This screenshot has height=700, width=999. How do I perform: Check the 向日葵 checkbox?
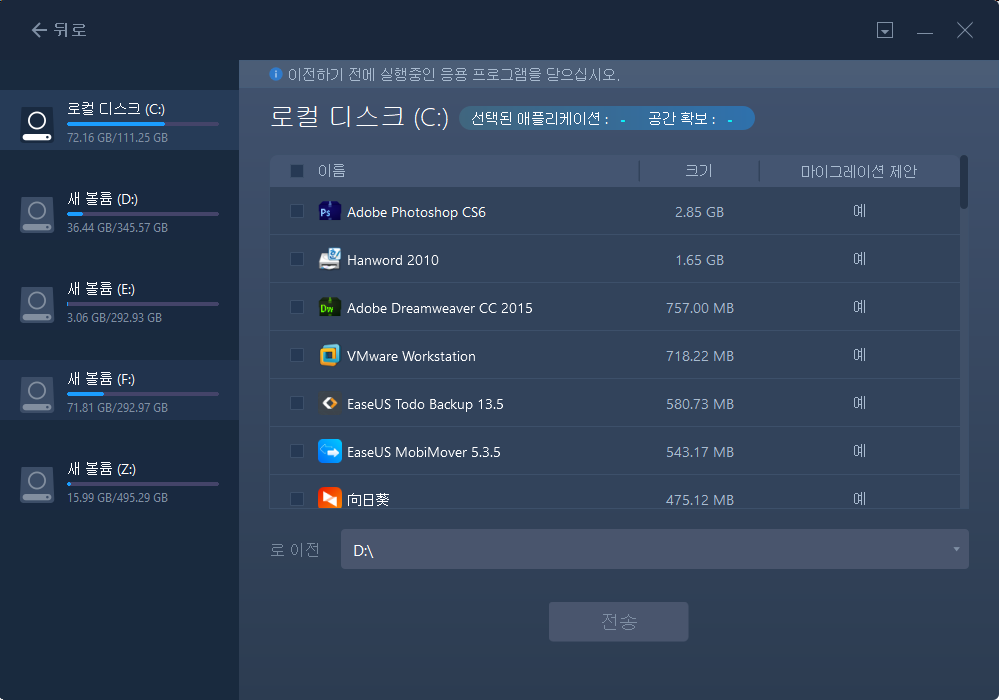tap(297, 499)
